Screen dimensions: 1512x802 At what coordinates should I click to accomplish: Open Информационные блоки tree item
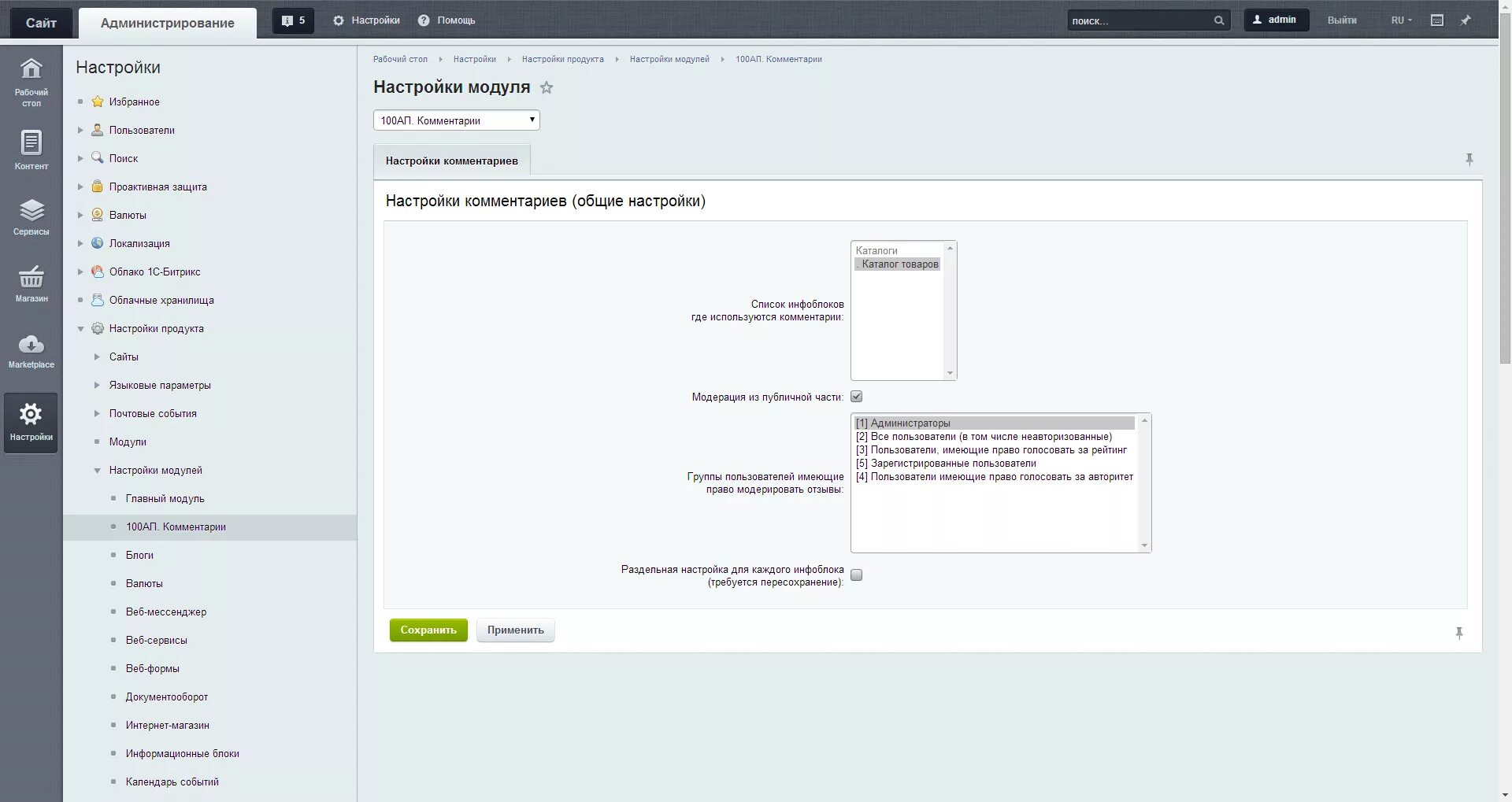183,753
